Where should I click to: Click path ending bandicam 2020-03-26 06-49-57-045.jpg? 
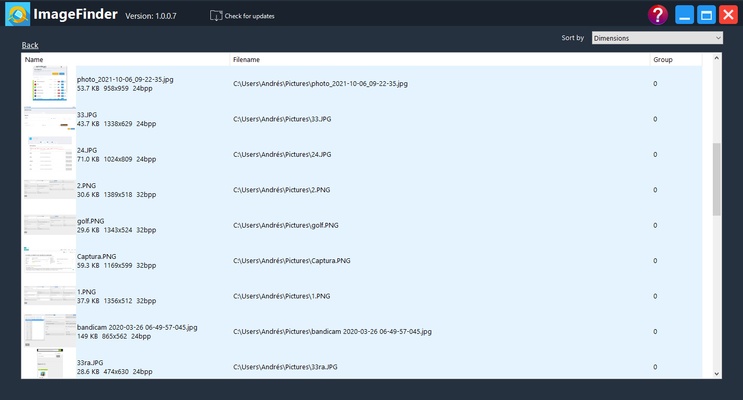[332, 331]
